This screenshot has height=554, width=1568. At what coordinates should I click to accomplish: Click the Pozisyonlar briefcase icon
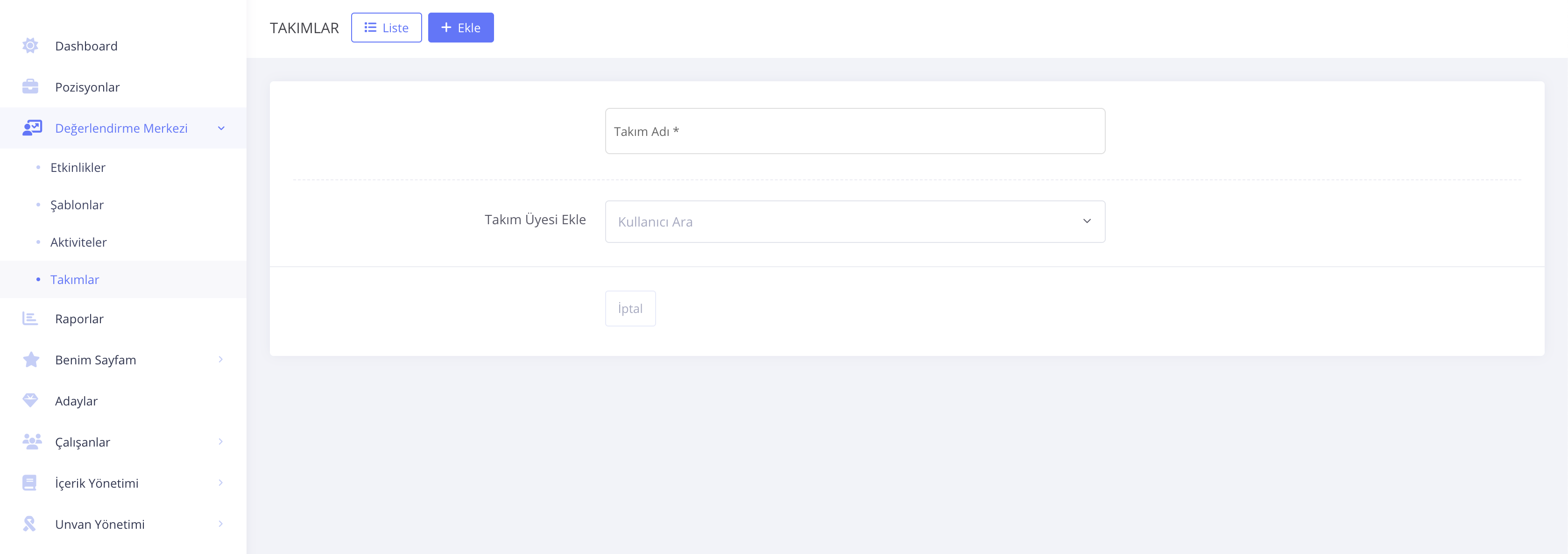coord(30,87)
